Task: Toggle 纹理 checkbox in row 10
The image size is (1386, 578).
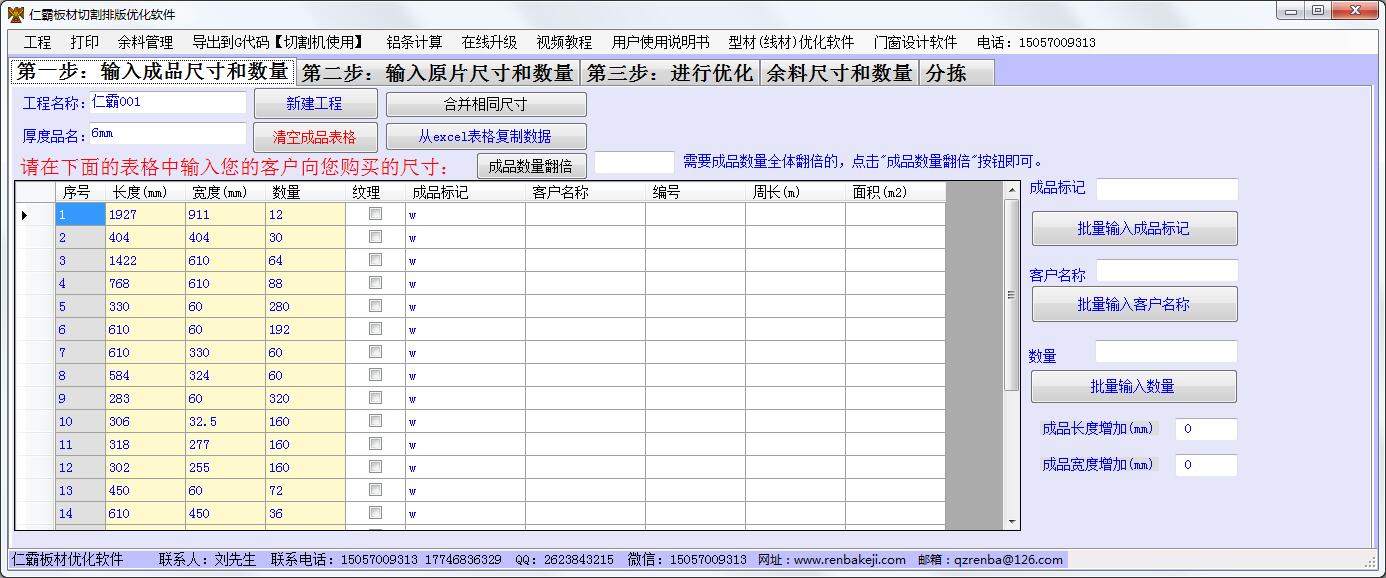Action: coord(375,421)
